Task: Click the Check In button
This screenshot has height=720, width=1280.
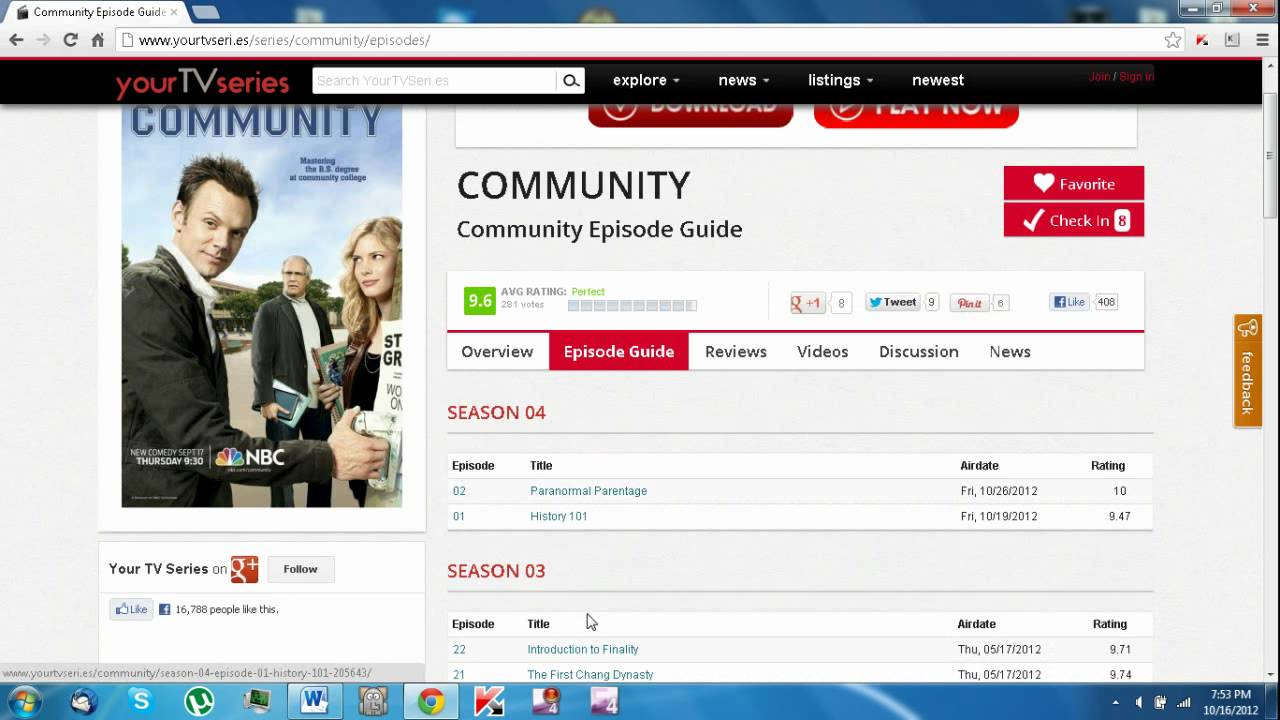Action: pyautogui.click(x=1074, y=220)
